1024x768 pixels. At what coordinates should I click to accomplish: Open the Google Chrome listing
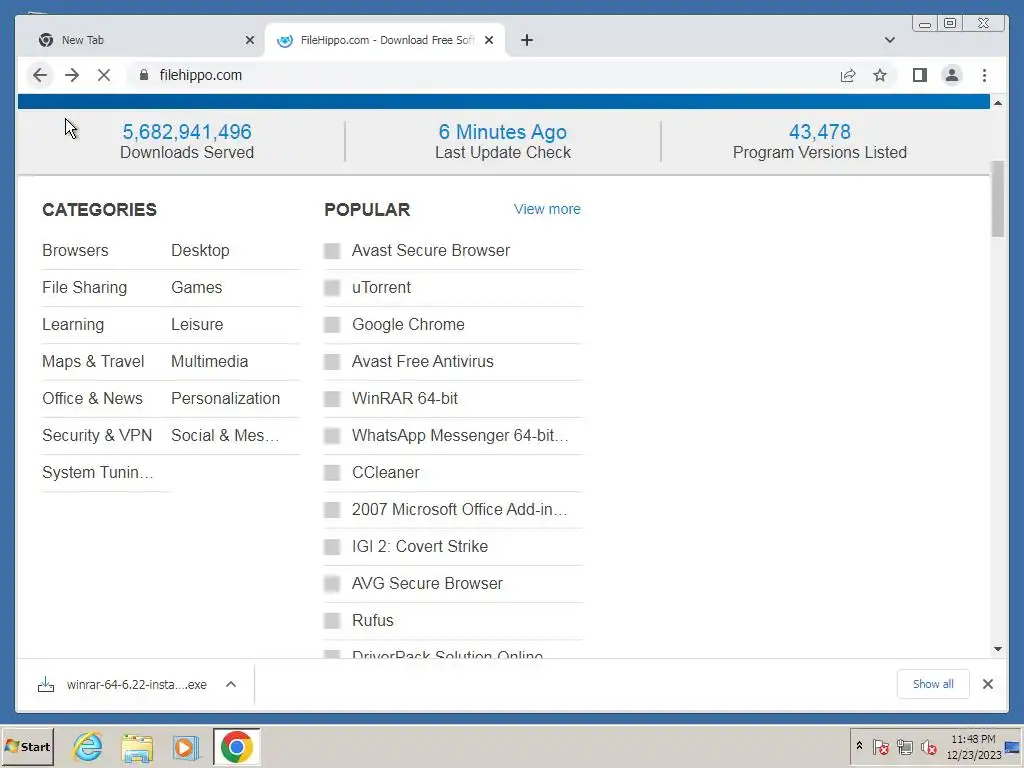point(408,325)
